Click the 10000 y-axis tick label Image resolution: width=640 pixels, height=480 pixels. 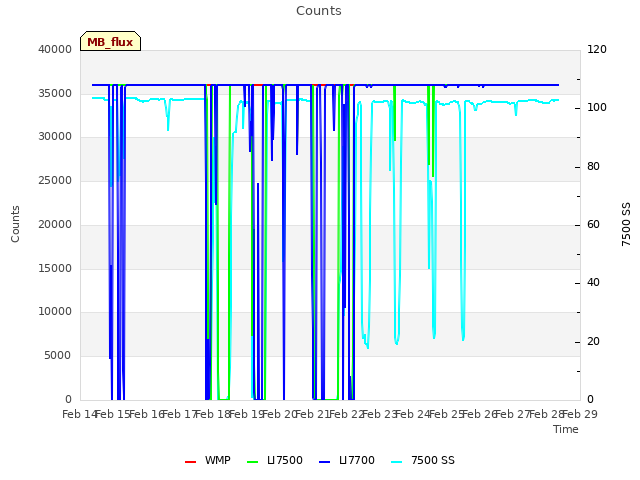click(x=55, y=311)
